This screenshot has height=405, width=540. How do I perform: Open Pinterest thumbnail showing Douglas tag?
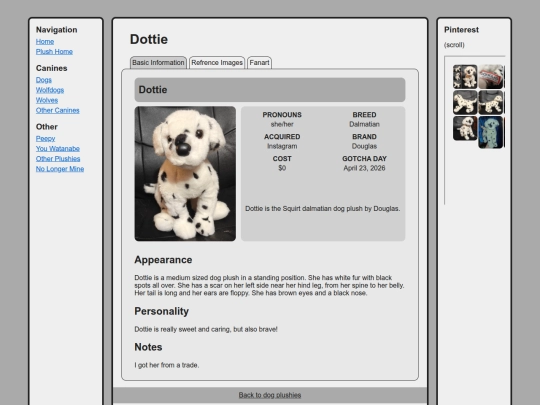point(491,76)
